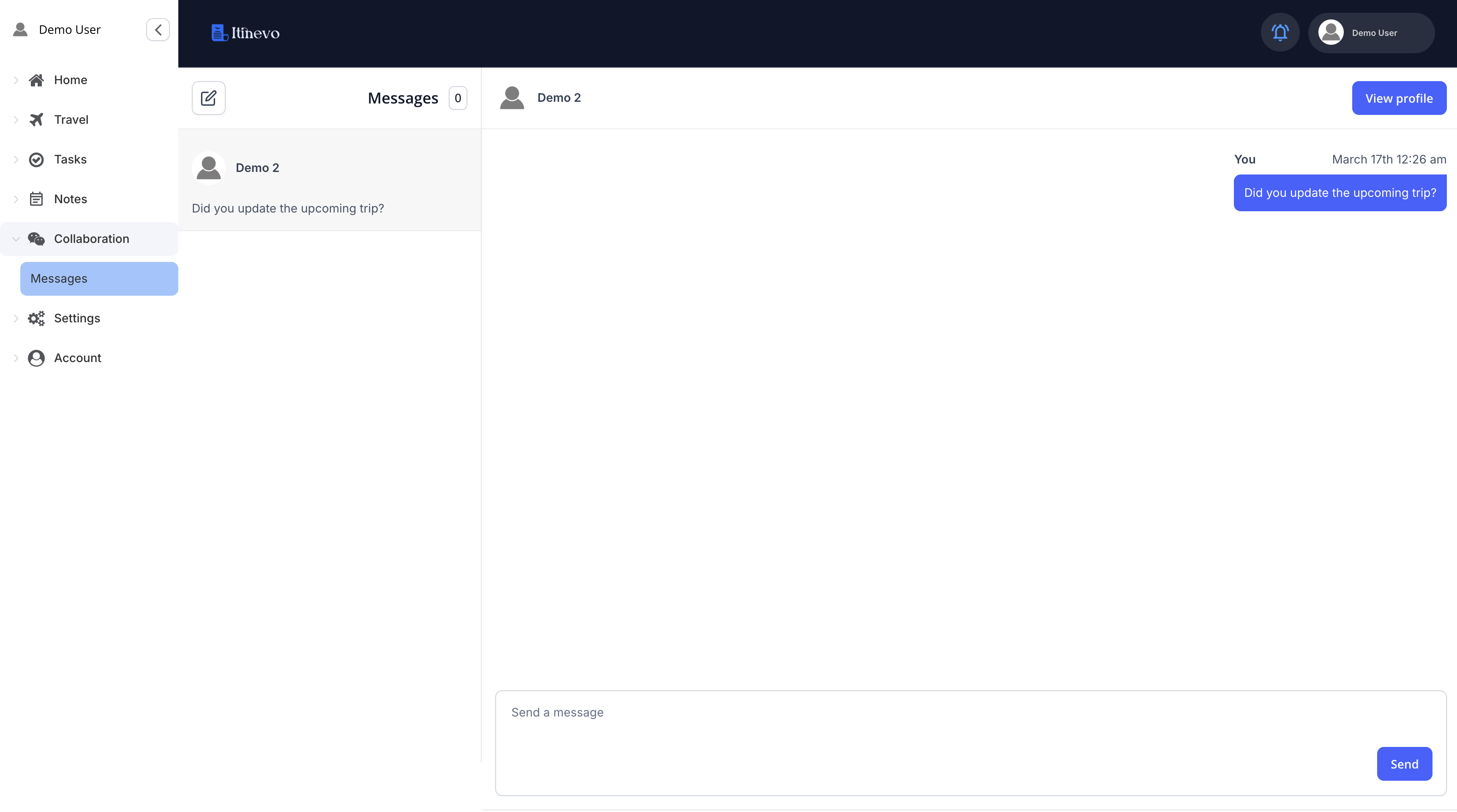The image size is (1457, 812).
Task: Click the Settings gears icon
Action: pyautogui.click(x=36, y=319)
